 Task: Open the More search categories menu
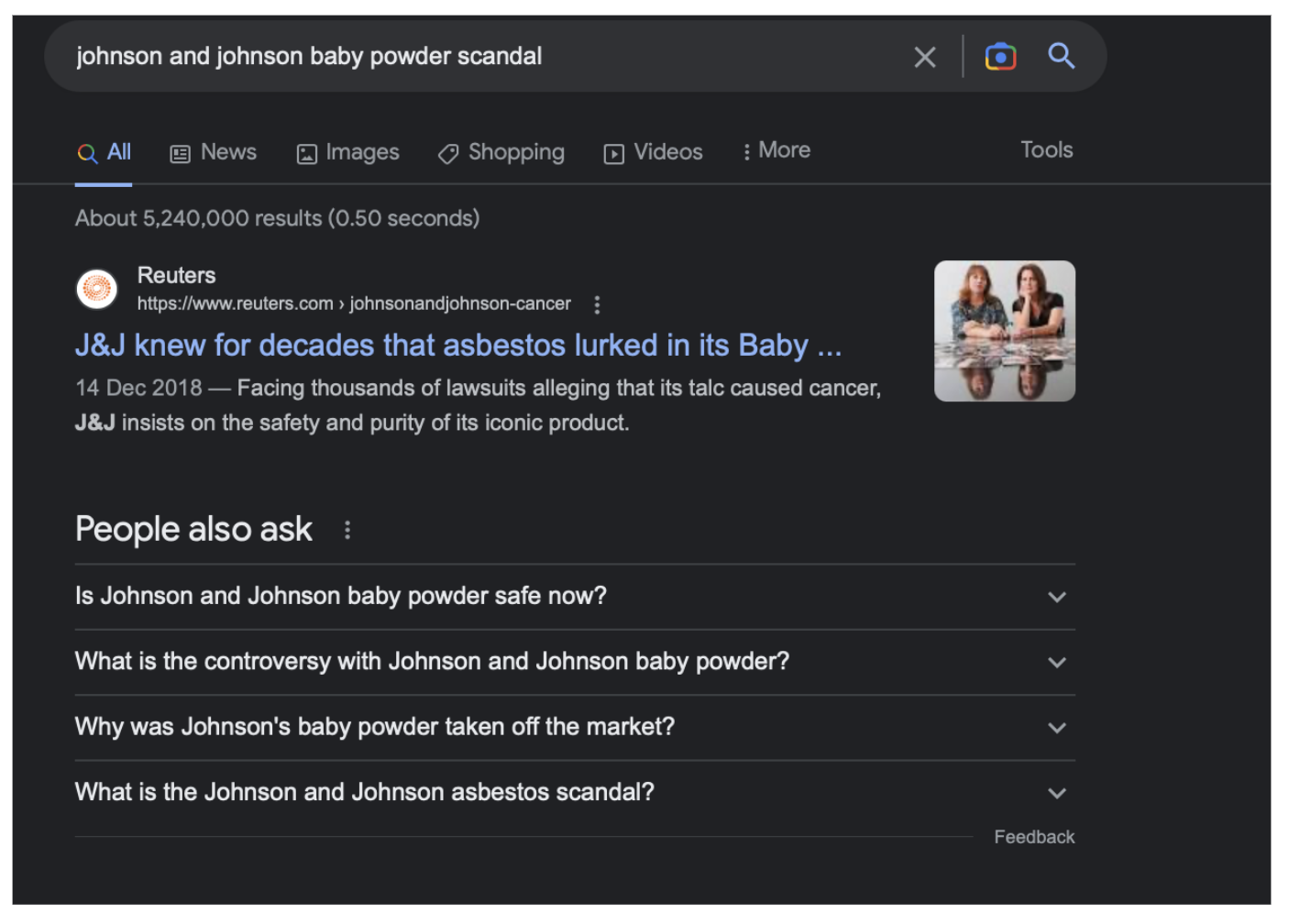click(x=776, y=150)
